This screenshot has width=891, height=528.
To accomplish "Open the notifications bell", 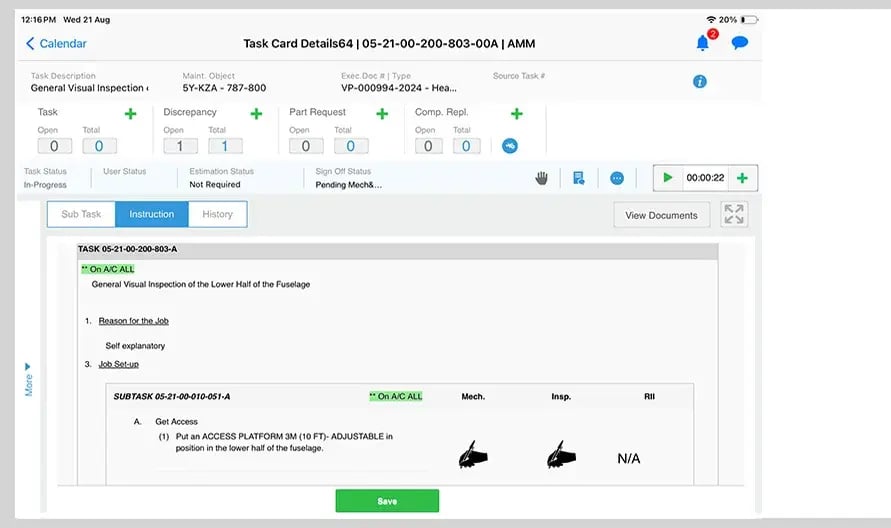I will tap(702, 43).
